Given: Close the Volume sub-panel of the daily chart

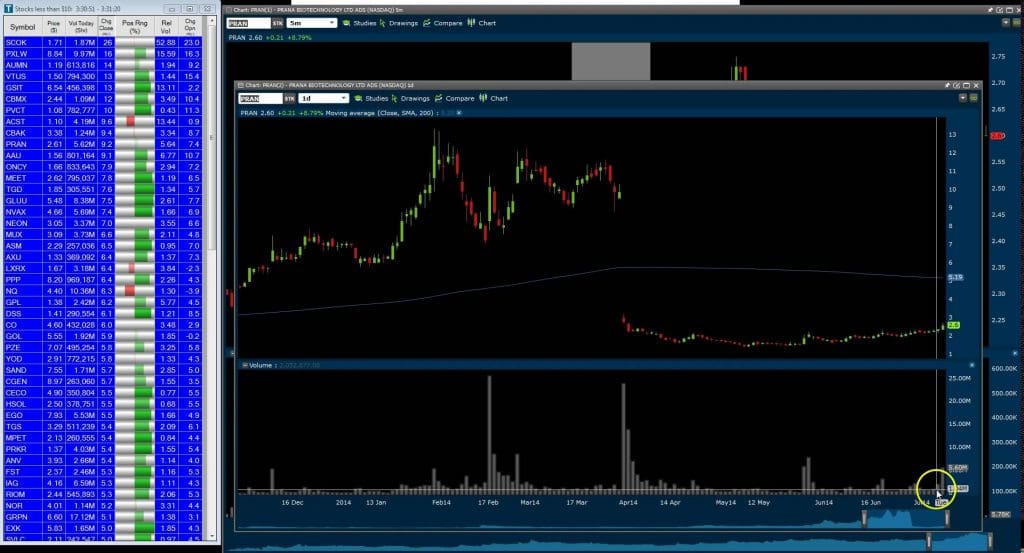Looking at the screenshot, I should [x=971, y=365].
